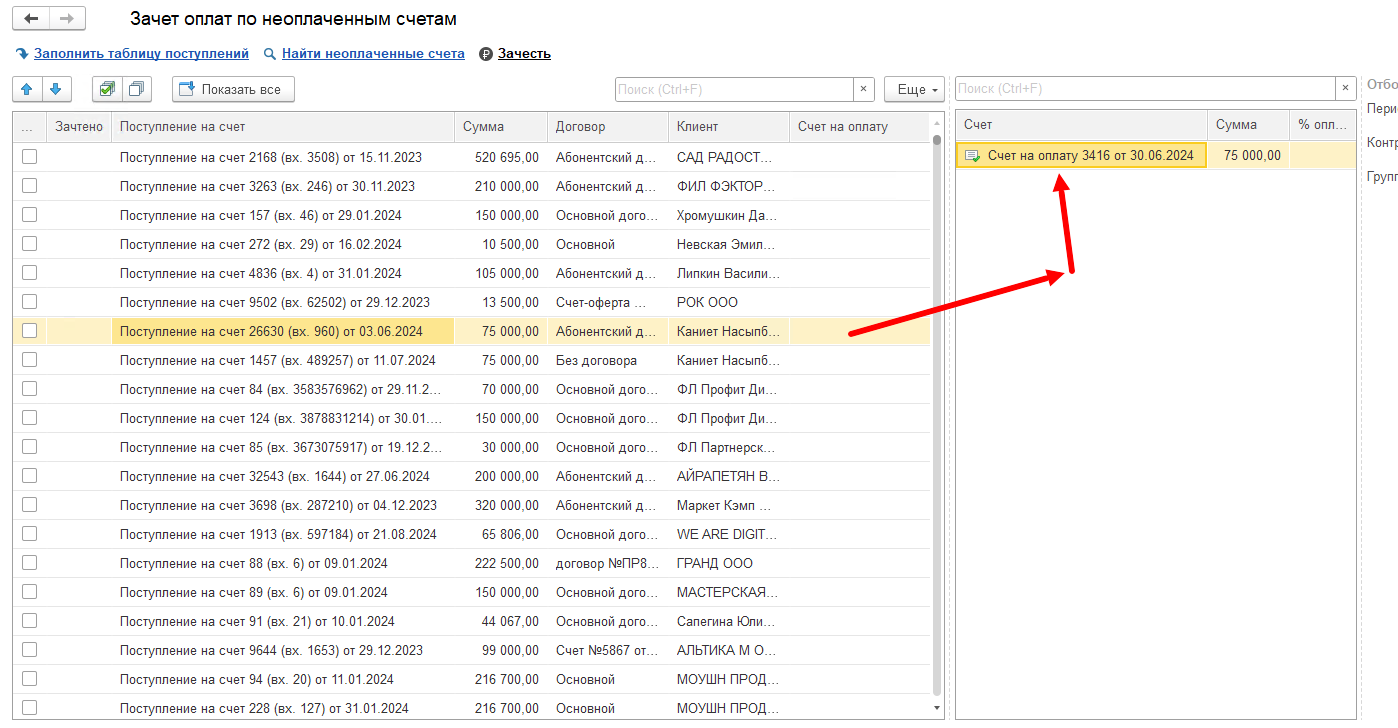Click Заполнить таблицу поступлений link

click(x=141, y=53)
